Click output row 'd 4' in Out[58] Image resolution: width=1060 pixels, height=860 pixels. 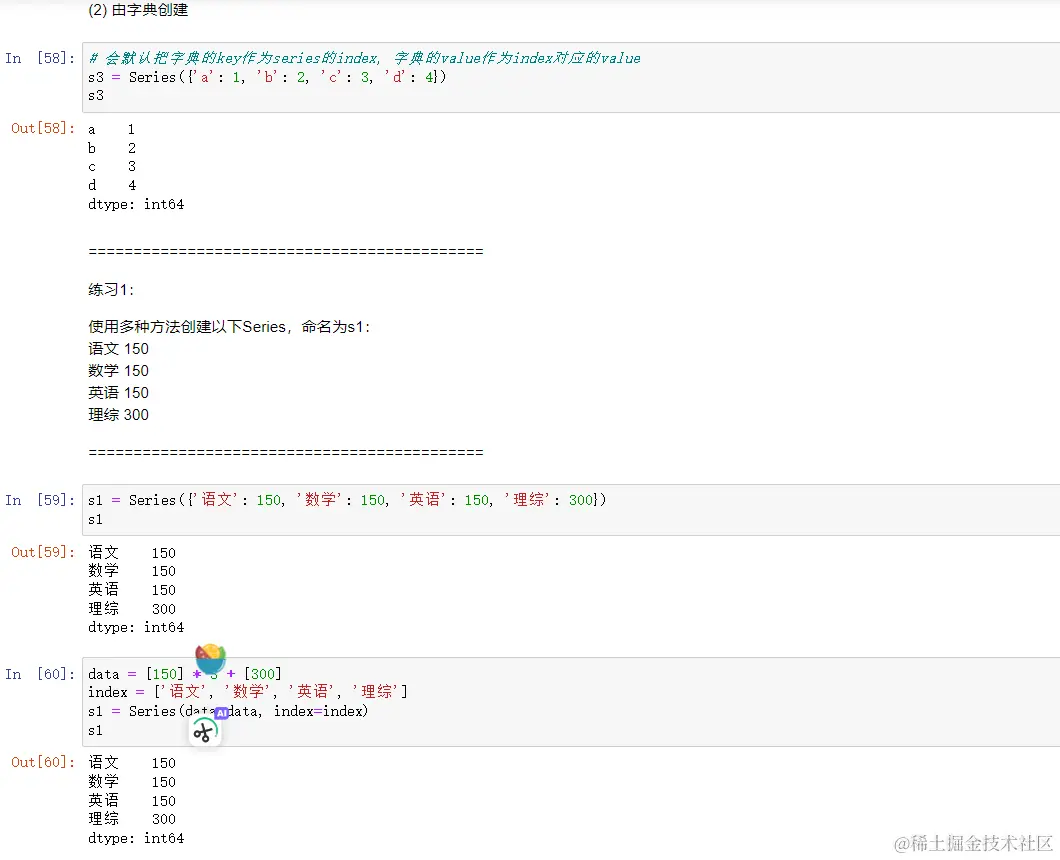[x=112, y=185]
